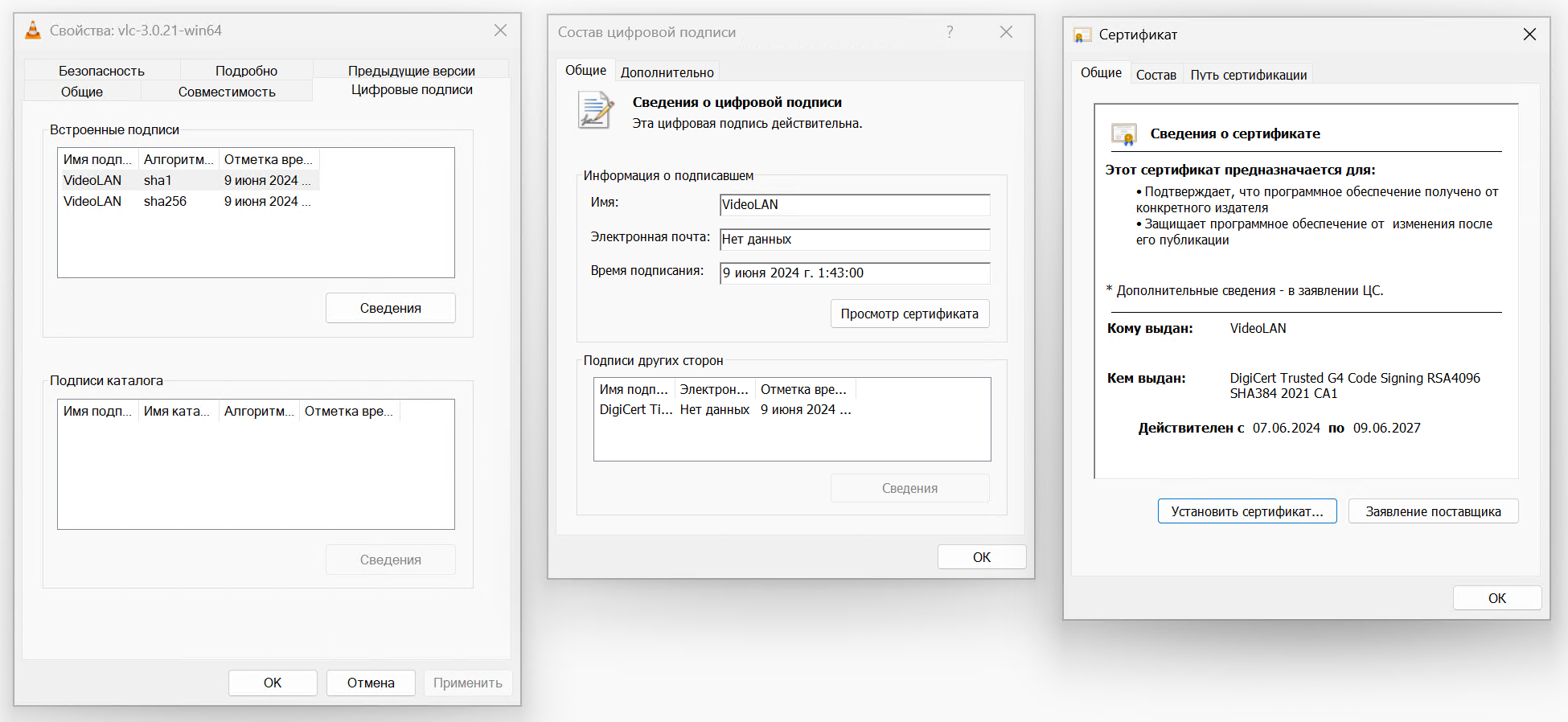Screen dimensions: 1568x722
Task: Click Отмена in the Properties window
Action: pyautogui.click(x=371, y=683)
